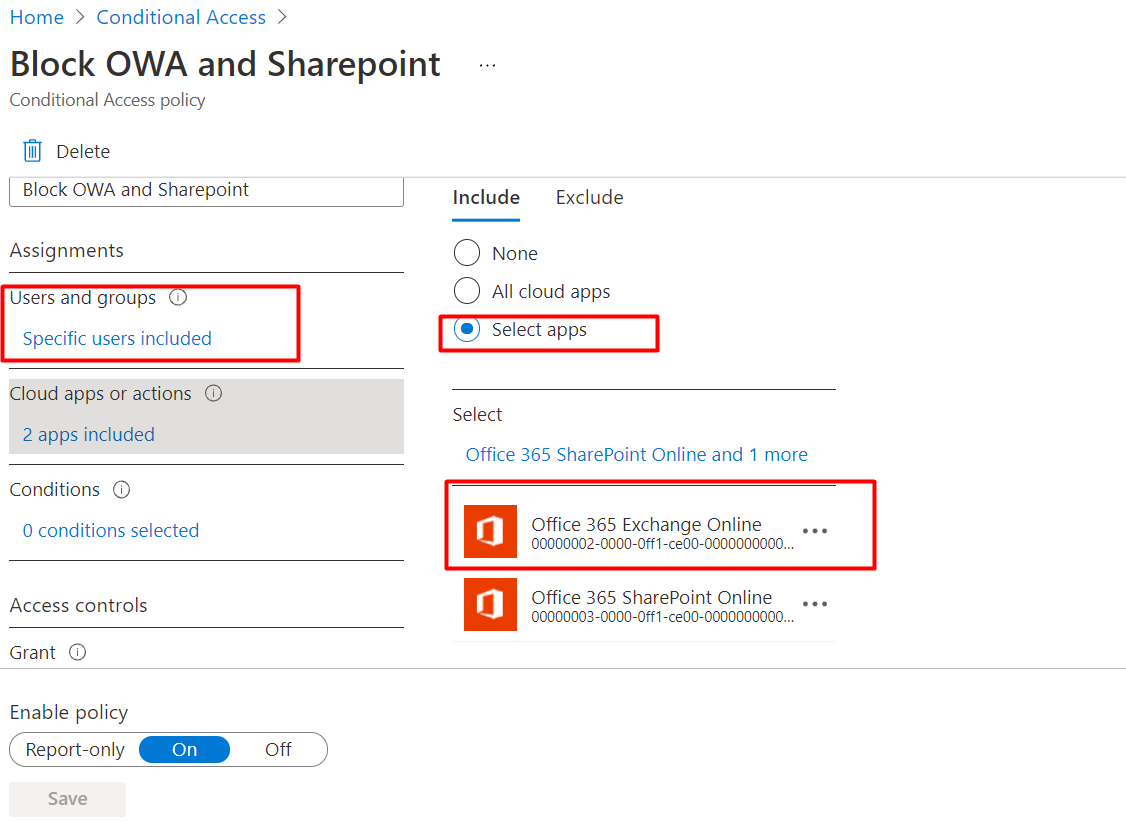Click the SharePoint Online app ID 00000003-0000-0ff1
Image resolution: width=1126 pixels, height=822 pixels.
[x=662, y=617]
